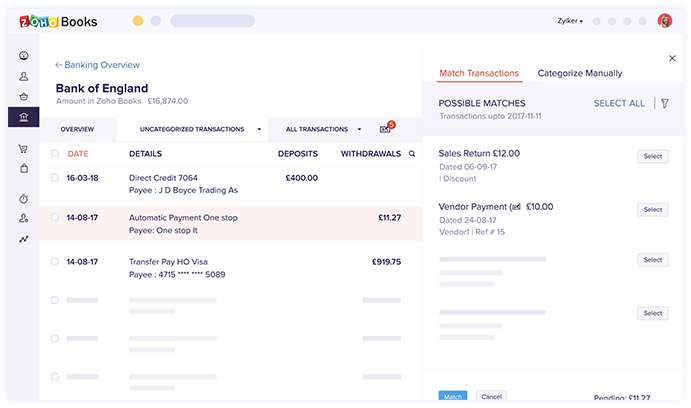The width and height of the screenshot is (691, 408).
Task: Open the bank feeds icon with badge
Action: tap(386, 128)
